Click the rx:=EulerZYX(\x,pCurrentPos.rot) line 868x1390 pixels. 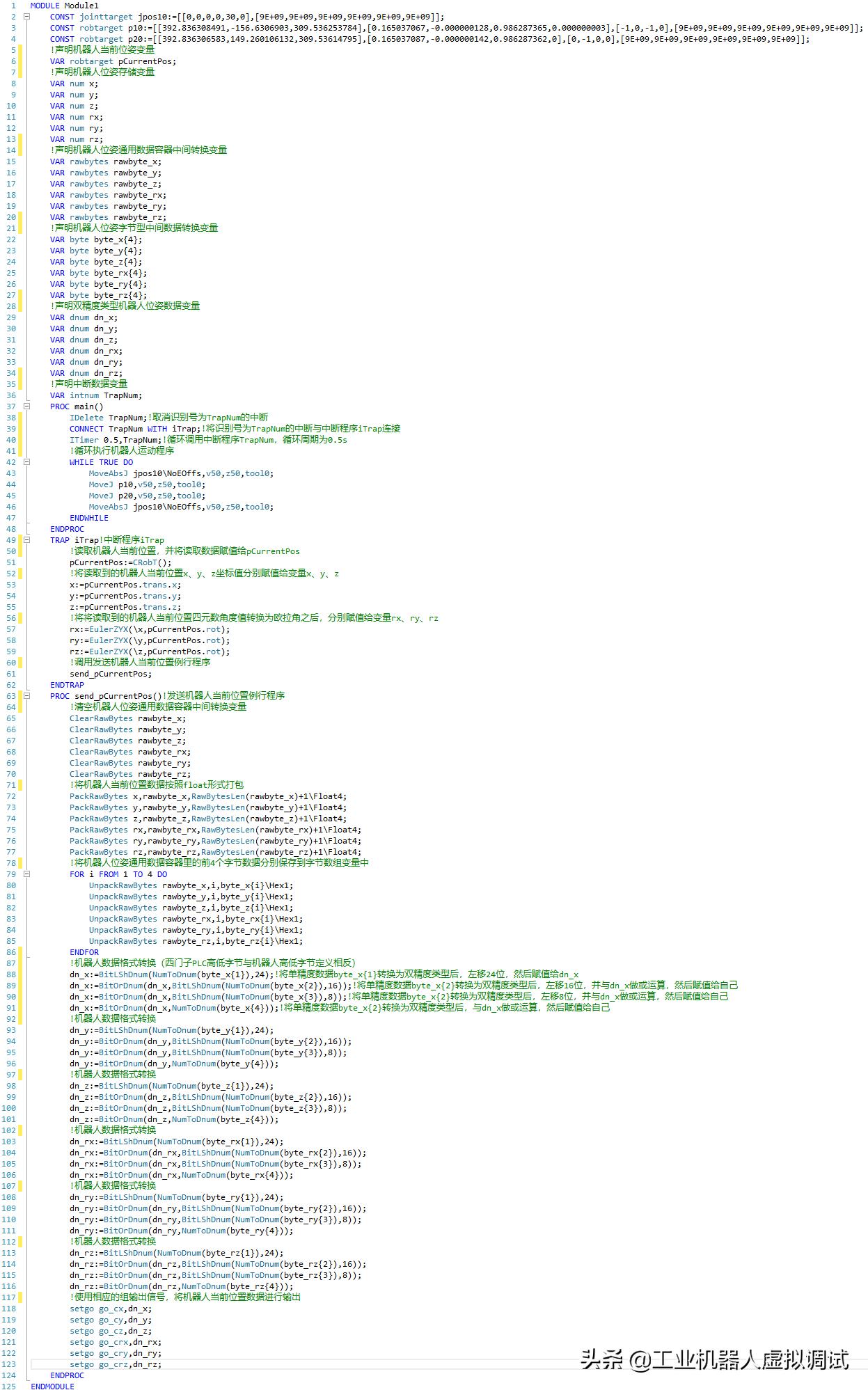pyautogui.click(x=150, y=629)
